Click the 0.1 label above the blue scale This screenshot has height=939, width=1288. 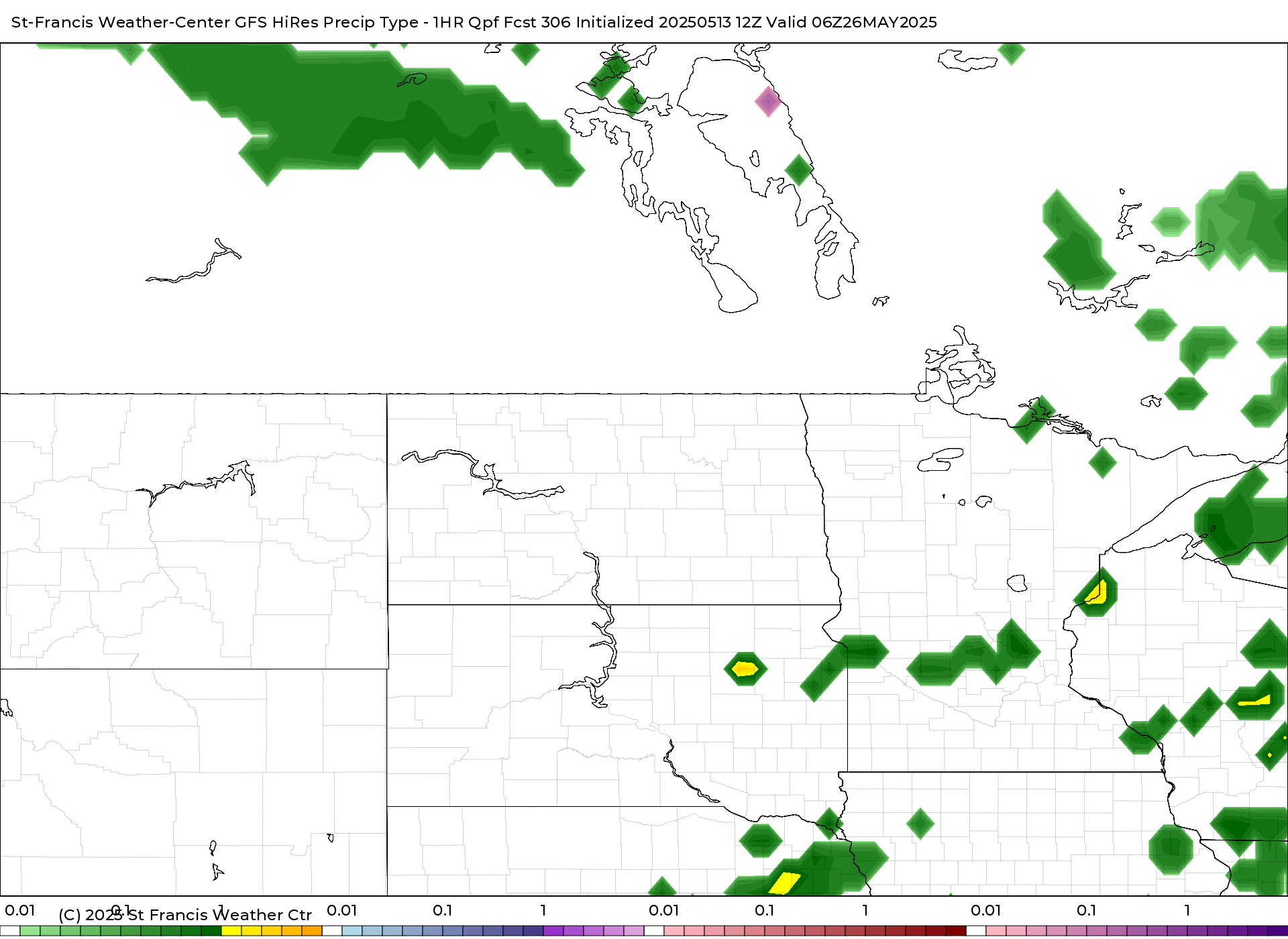tap(442, 911)
